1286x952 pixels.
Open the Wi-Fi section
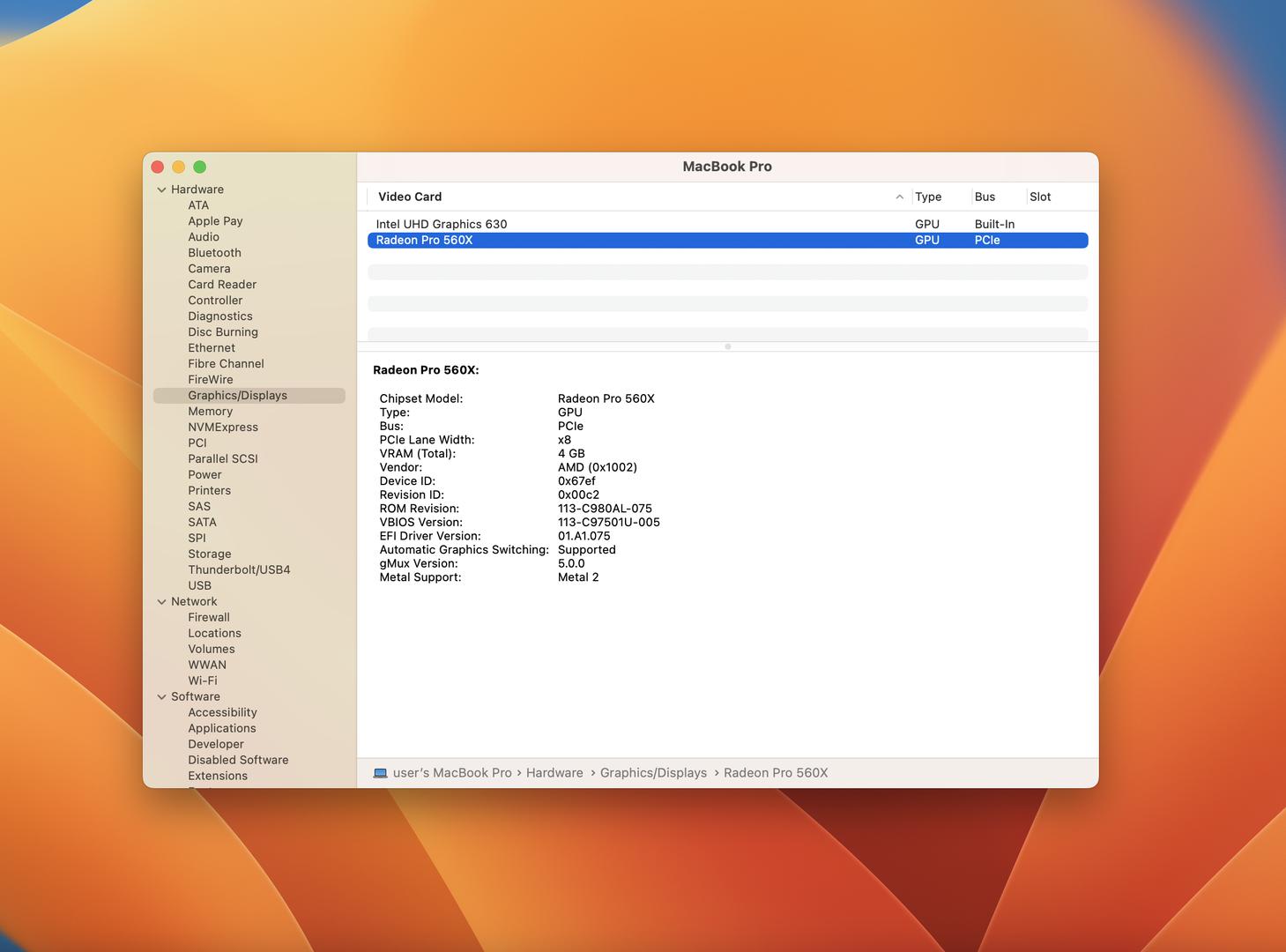(x=203, y=681)
